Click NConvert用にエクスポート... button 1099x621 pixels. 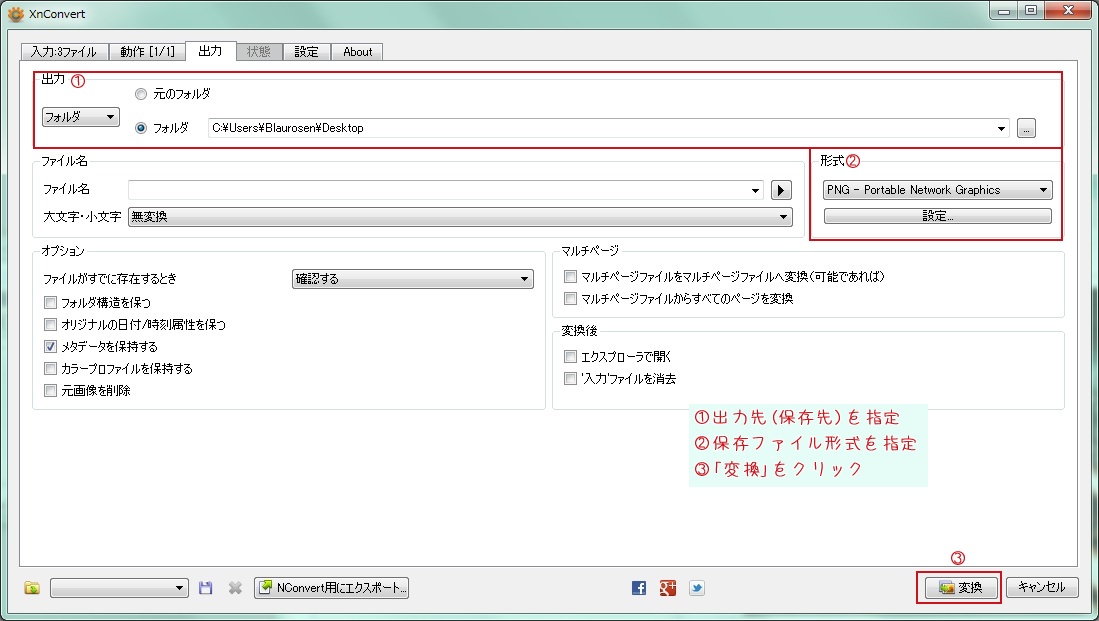pyautogui.click(x=332, y=588)
